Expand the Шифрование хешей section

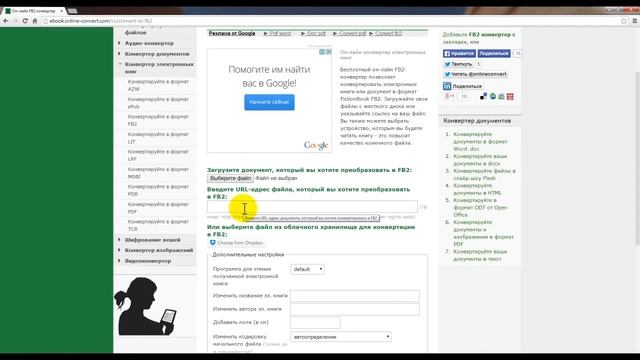[152, 240]
